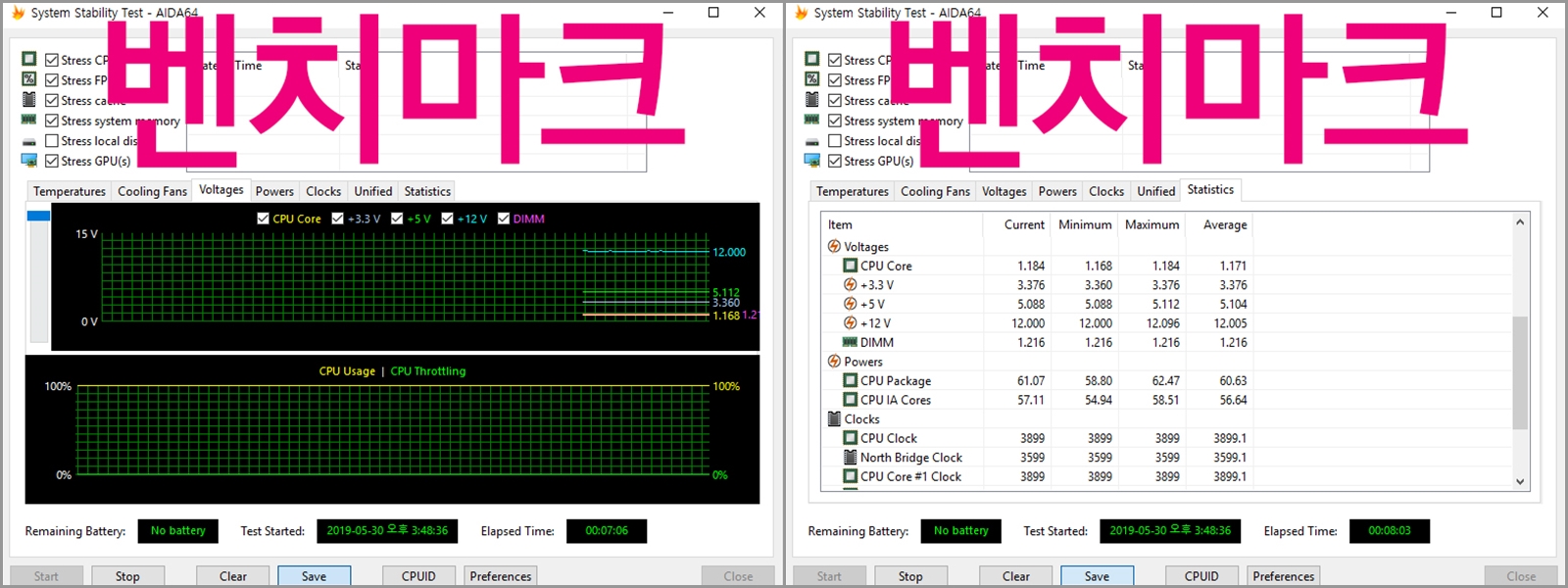Click the North Bridge Clock row icon
Image resolution: width=1568 pixels, height=588 pixels.
(x=851, y=458)
